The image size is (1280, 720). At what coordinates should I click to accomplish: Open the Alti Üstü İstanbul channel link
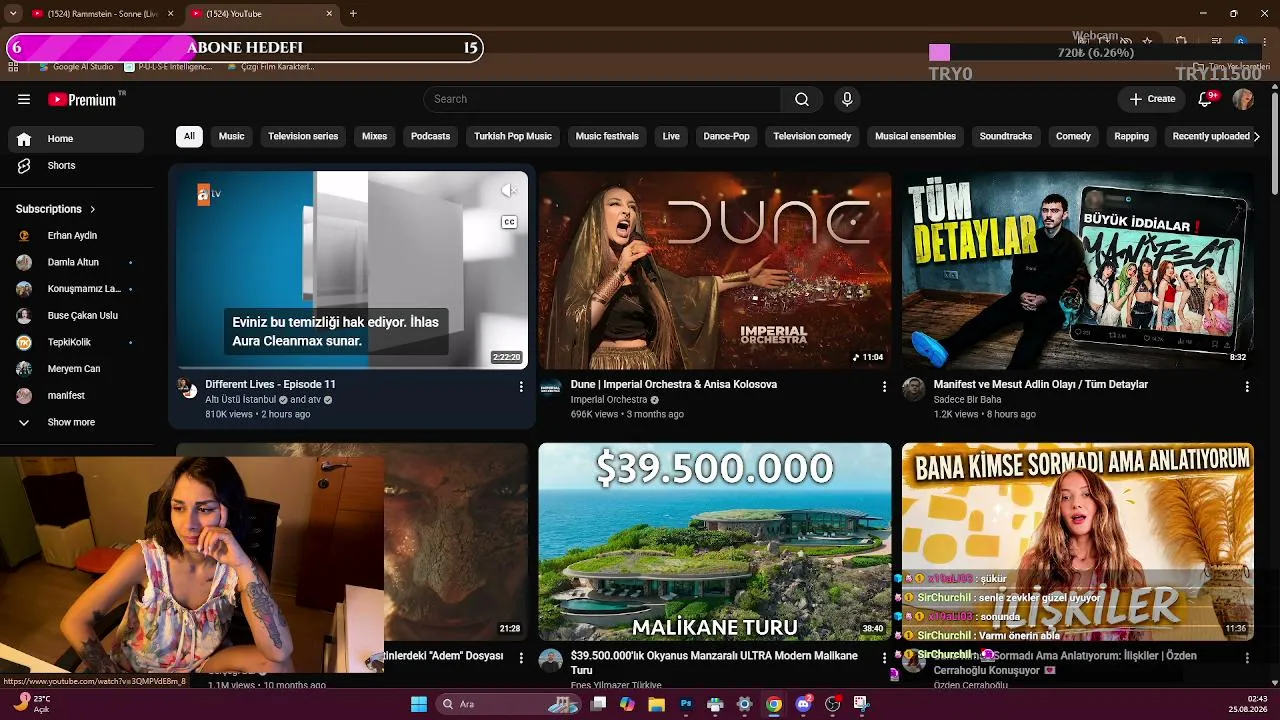(x=240, y=400)
